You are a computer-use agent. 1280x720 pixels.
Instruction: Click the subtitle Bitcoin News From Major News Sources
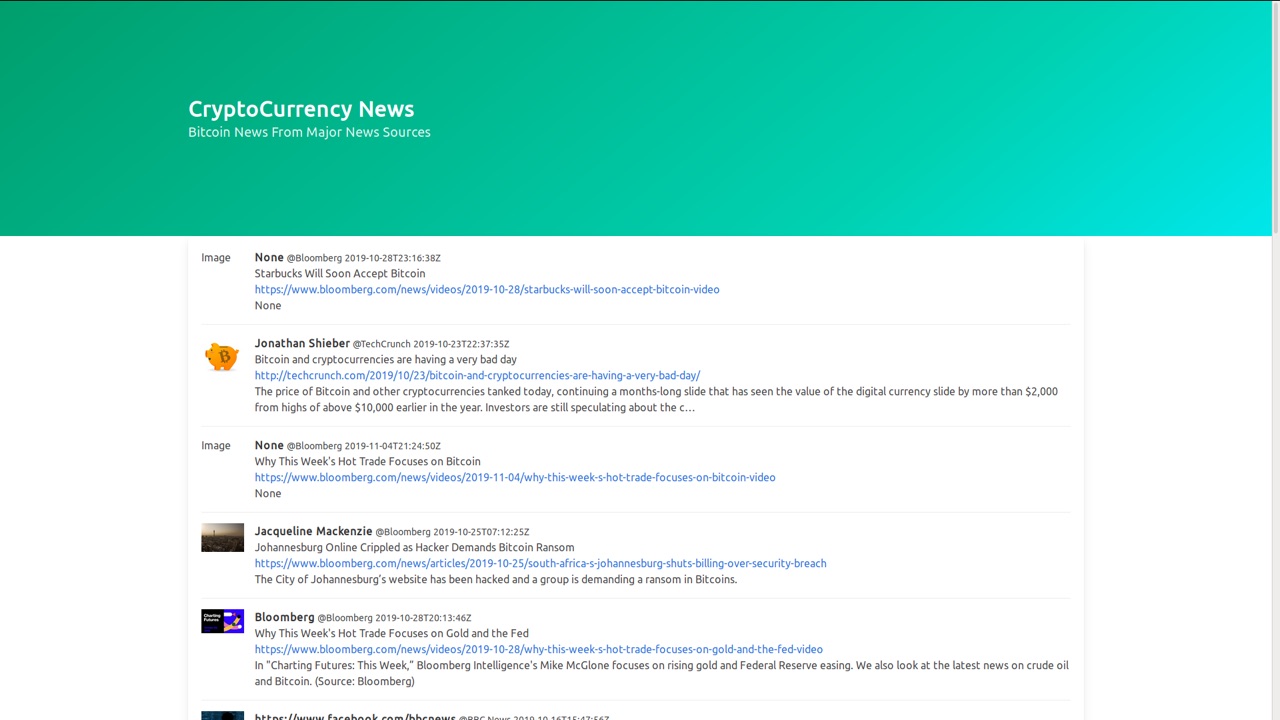coord(309,132)
